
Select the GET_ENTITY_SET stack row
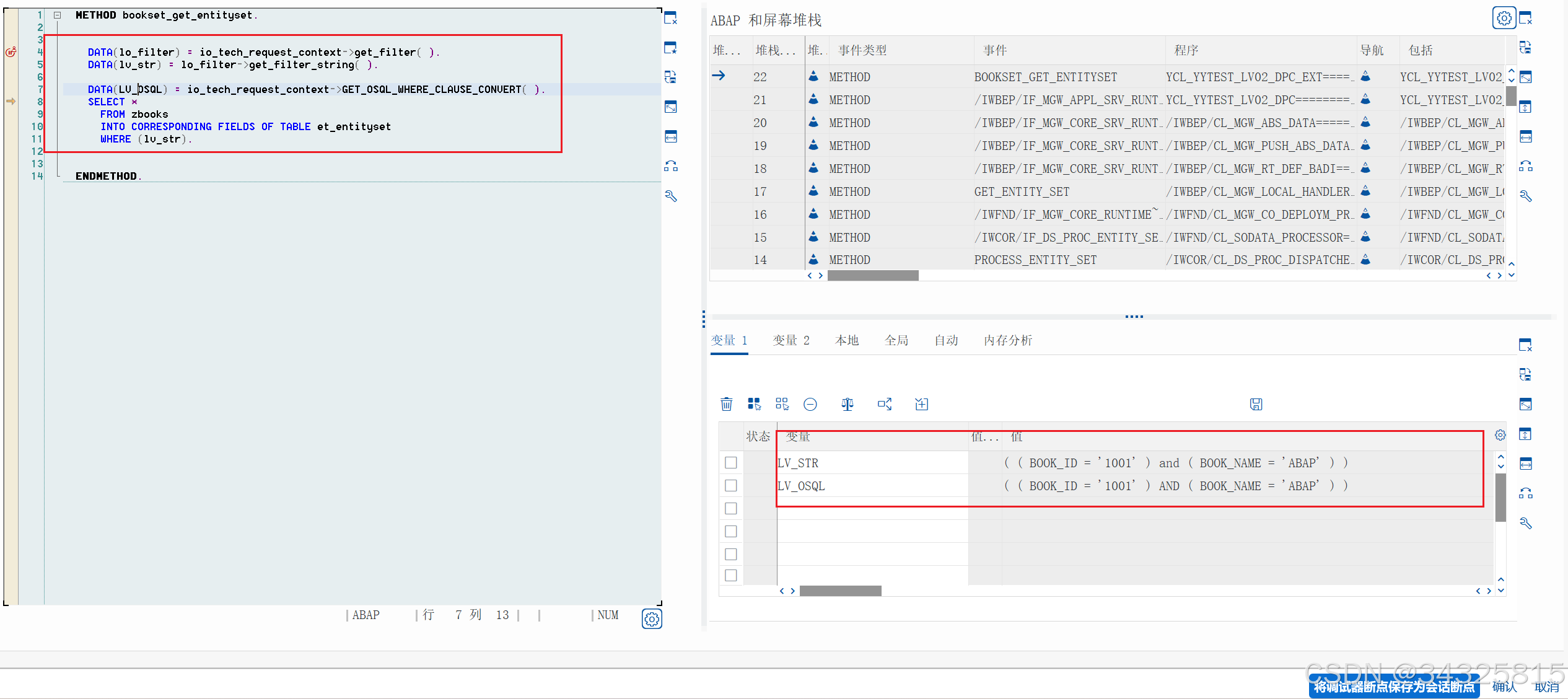tap(1022, 191)
